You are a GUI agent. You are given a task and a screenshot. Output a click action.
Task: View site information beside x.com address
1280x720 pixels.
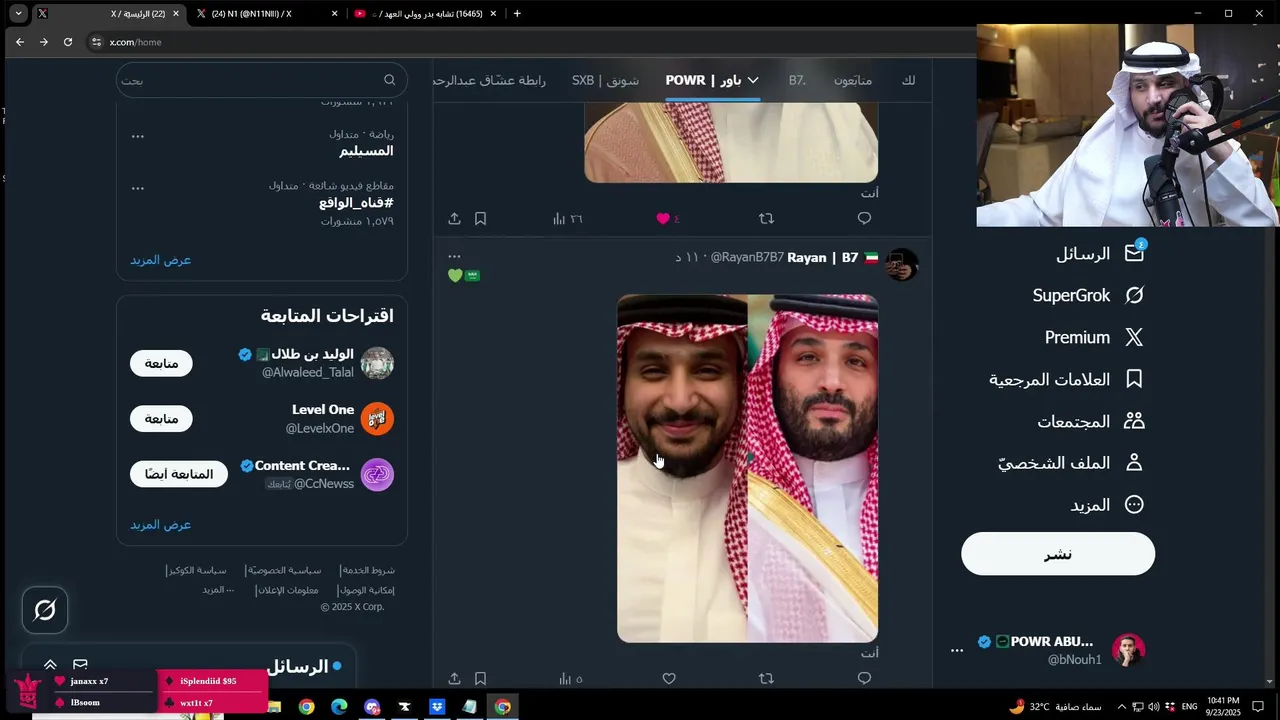tap(96, 42)
